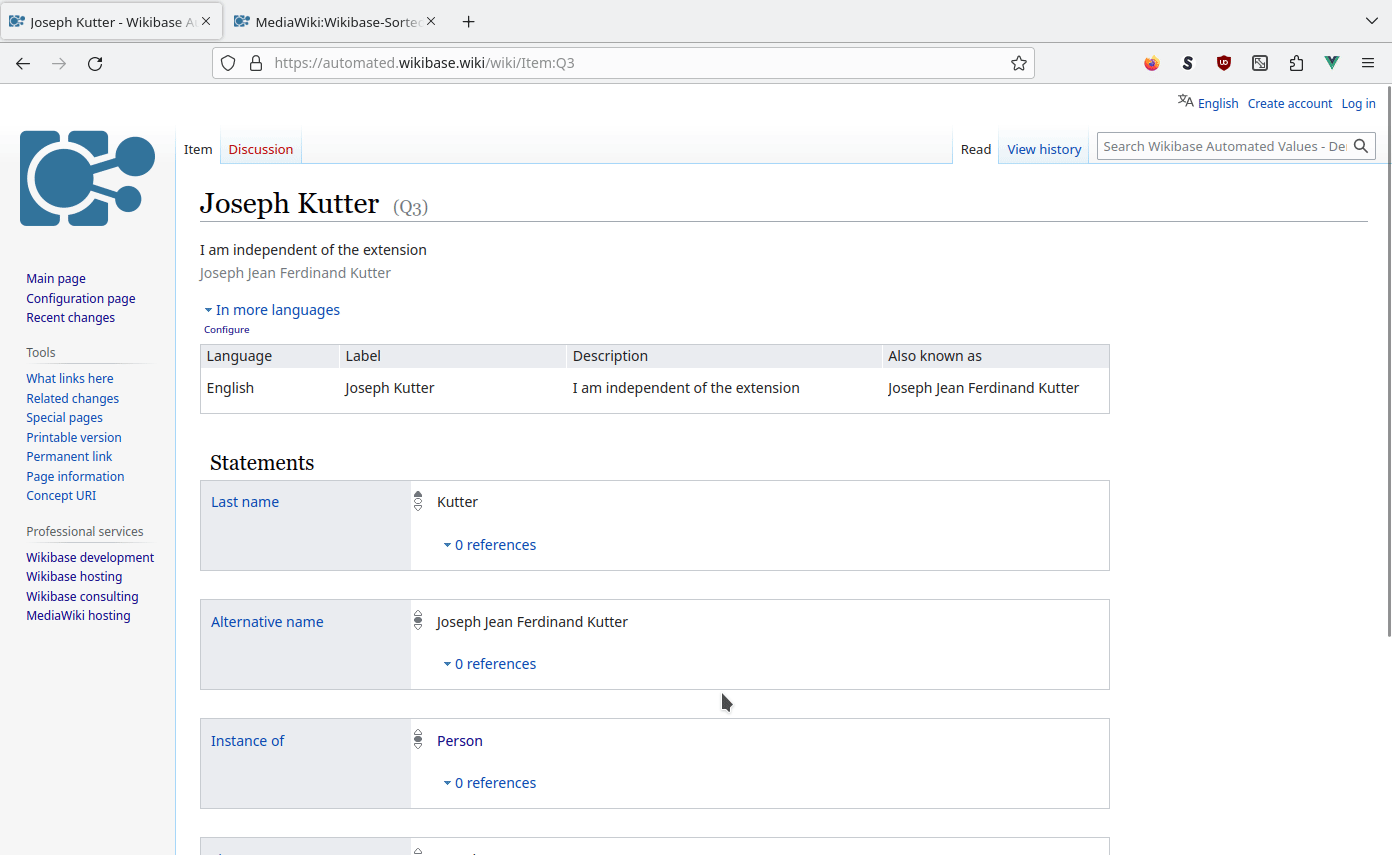Click the tracking protection shield
1392x855 pixels.
228,62
